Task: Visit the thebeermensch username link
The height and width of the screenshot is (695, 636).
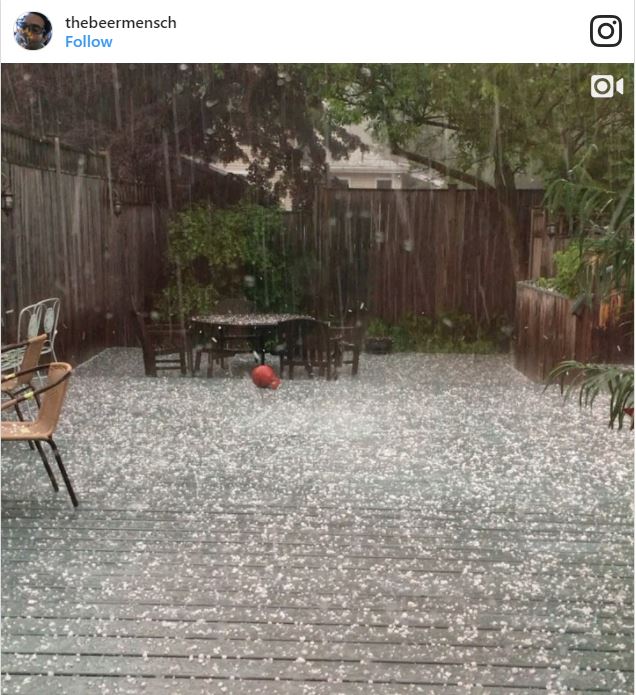Action: tap(121, 23)
